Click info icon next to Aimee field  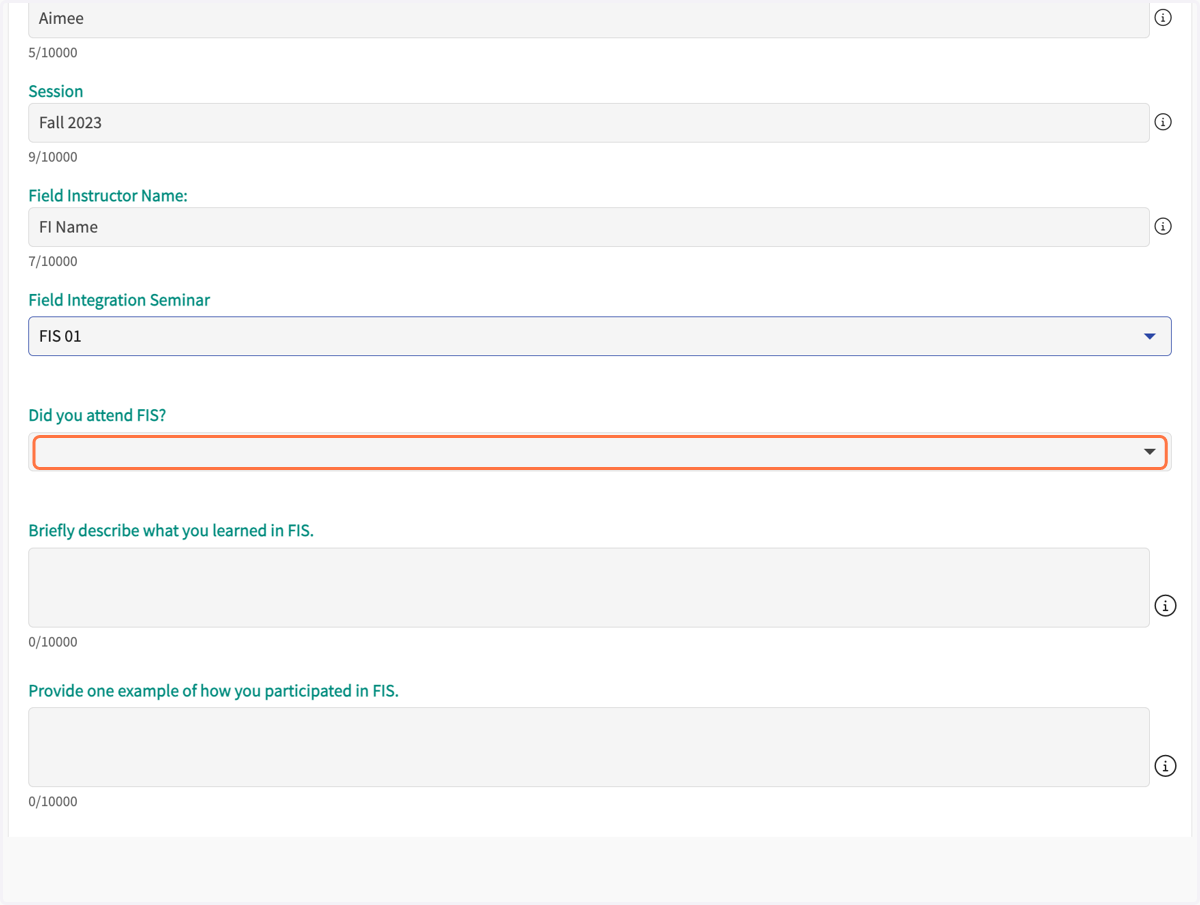click(1163, 18)
